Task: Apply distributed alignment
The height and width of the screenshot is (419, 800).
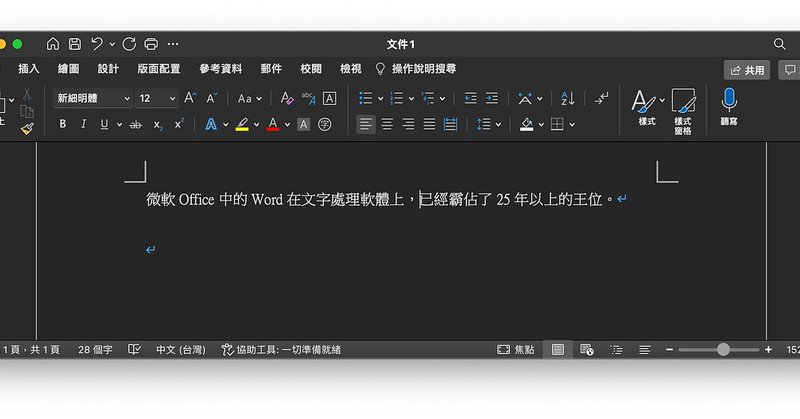Action: (x=451, y=125)
